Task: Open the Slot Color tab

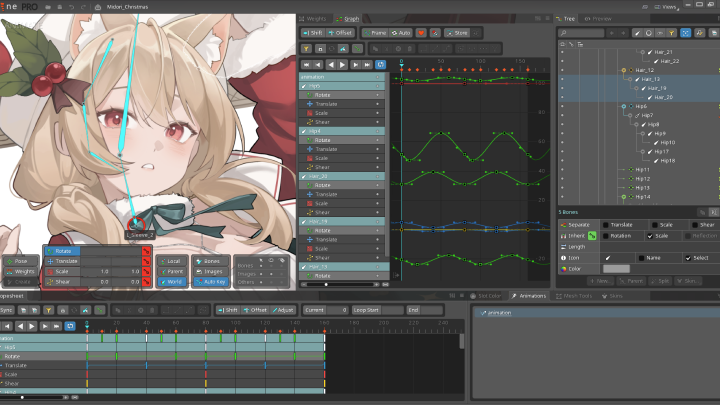Action: (485, 296)
